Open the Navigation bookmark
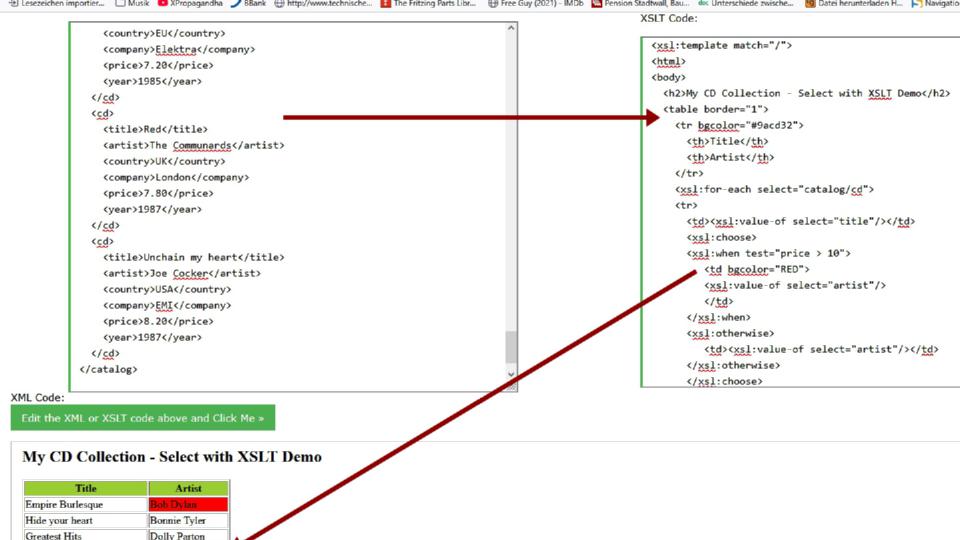This screenshot has width=960, height=540. pos(935,4)
